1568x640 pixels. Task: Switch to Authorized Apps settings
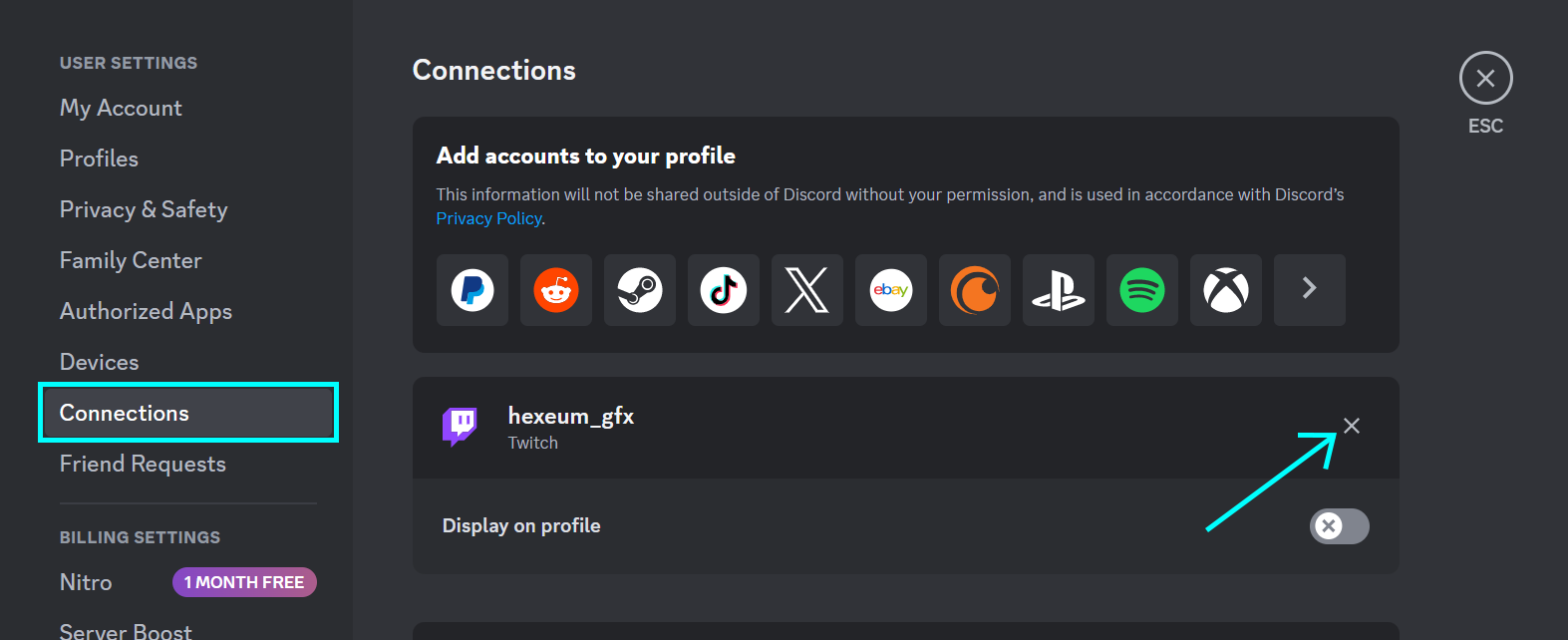tap(146, 310)
